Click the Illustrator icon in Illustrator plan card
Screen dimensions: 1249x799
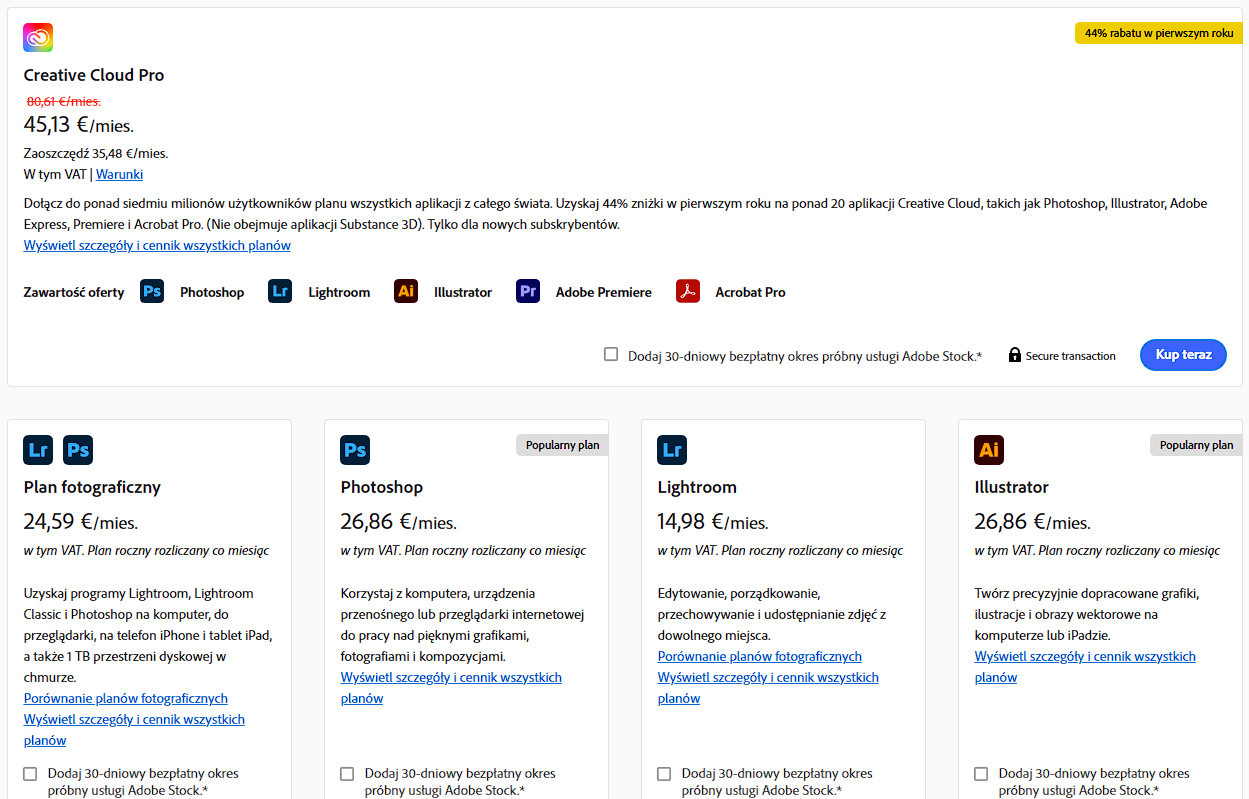989,450
